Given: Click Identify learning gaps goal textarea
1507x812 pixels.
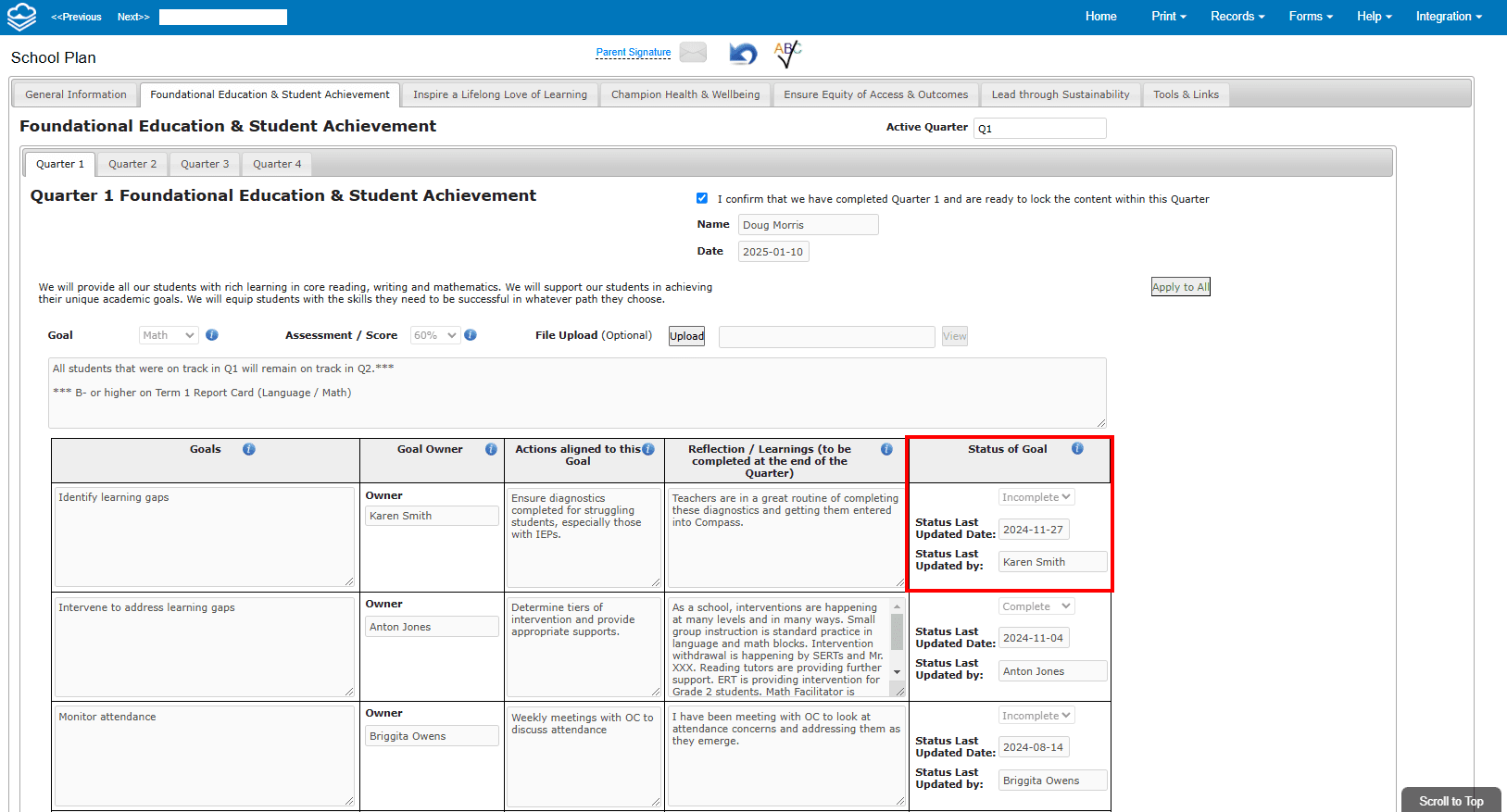Looking at the screenshot, I should pos(204,537).
